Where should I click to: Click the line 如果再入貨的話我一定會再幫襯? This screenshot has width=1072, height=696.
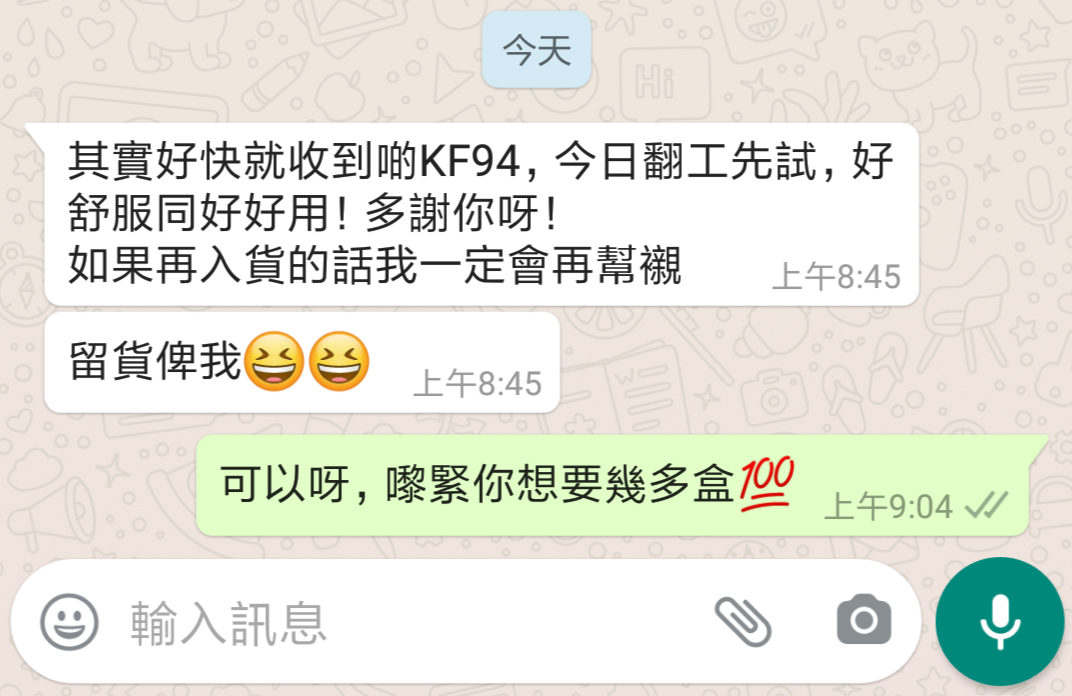[375, 266]
